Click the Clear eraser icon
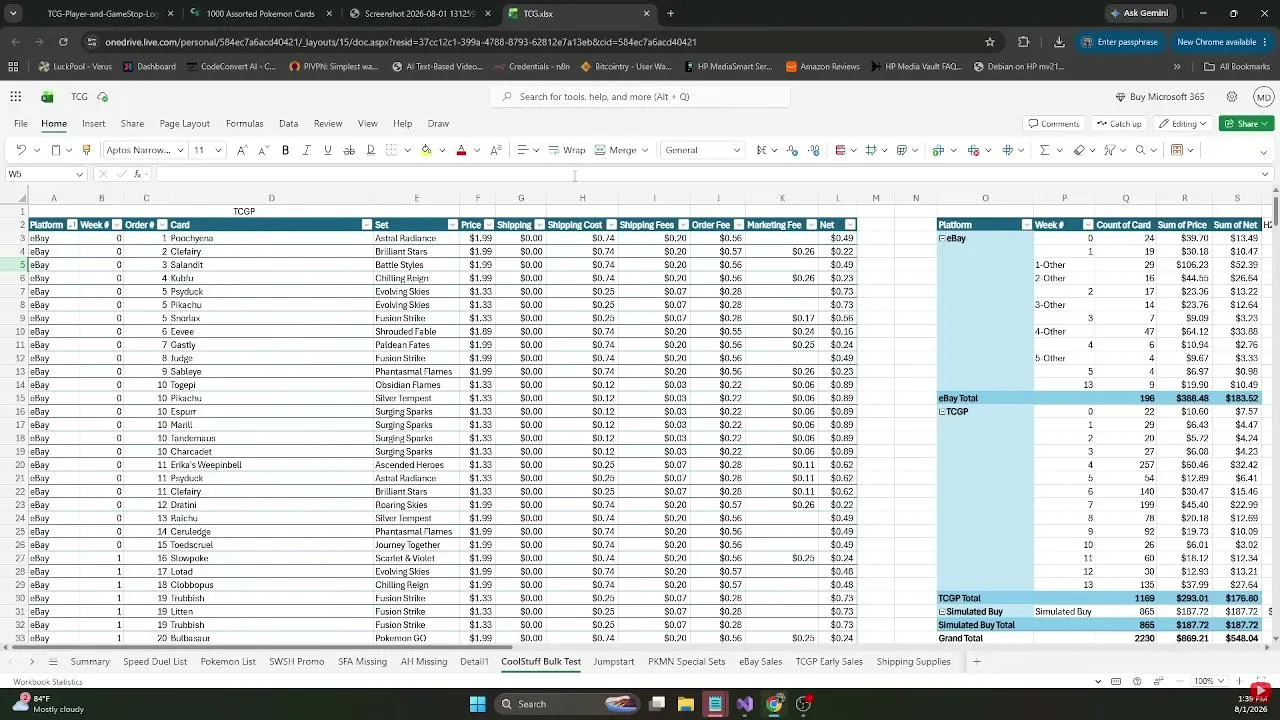The image size is (1280, 720). (x=1079, y=150)
